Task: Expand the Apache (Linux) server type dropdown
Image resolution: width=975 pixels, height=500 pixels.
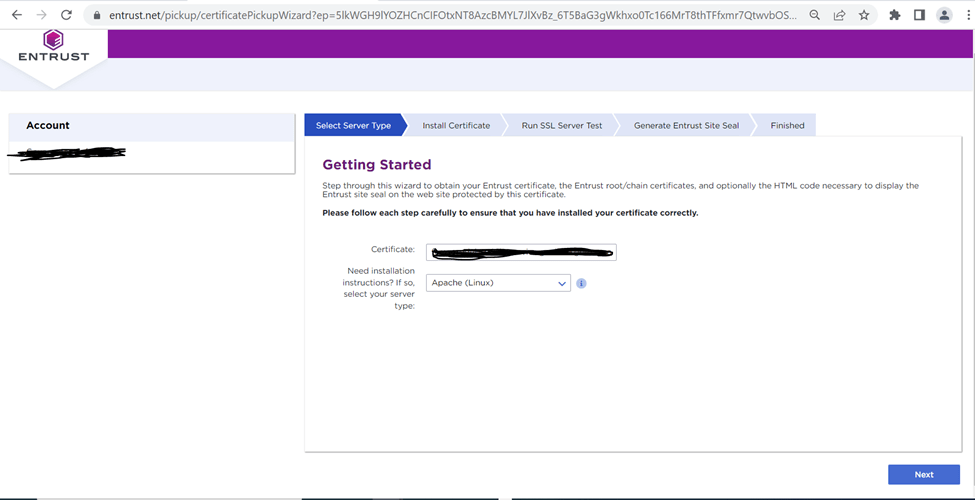Action: click(498, 283)
